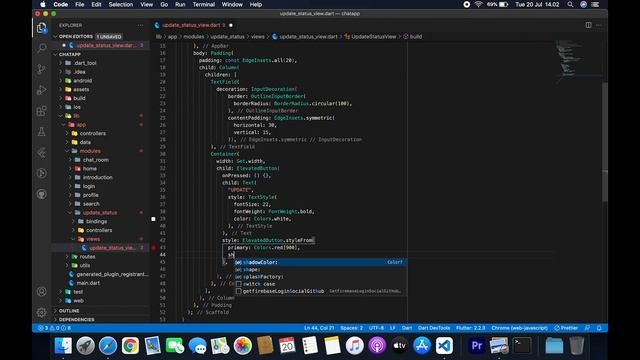Click the editor vertical scrollbar
640x360 pixels.
(605, 142)
